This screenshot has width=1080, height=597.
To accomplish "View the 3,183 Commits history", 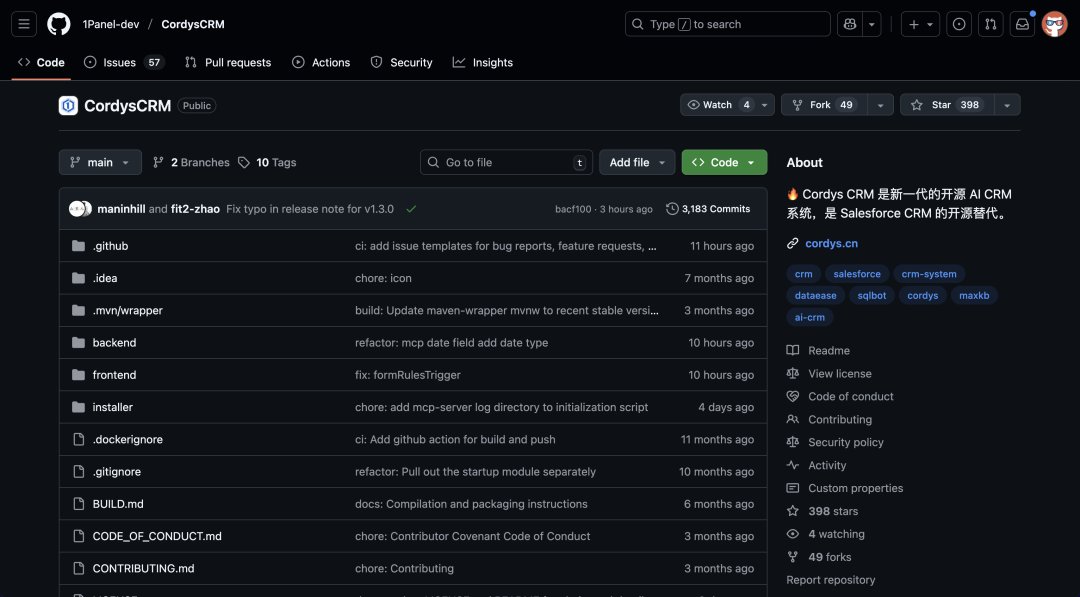I will [708, 209].
